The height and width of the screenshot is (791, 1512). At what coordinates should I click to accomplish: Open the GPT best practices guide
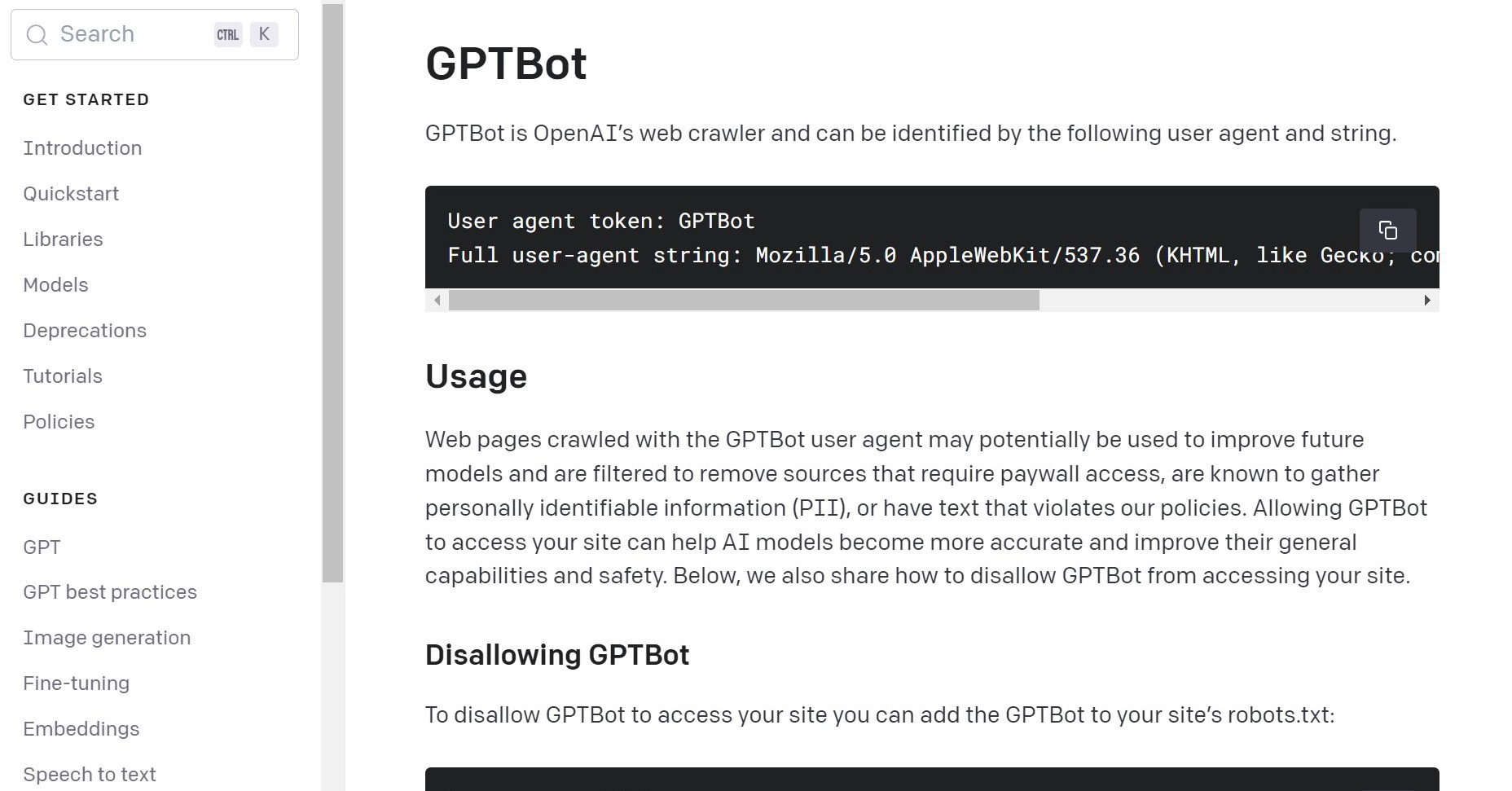(x=110, y=592)
